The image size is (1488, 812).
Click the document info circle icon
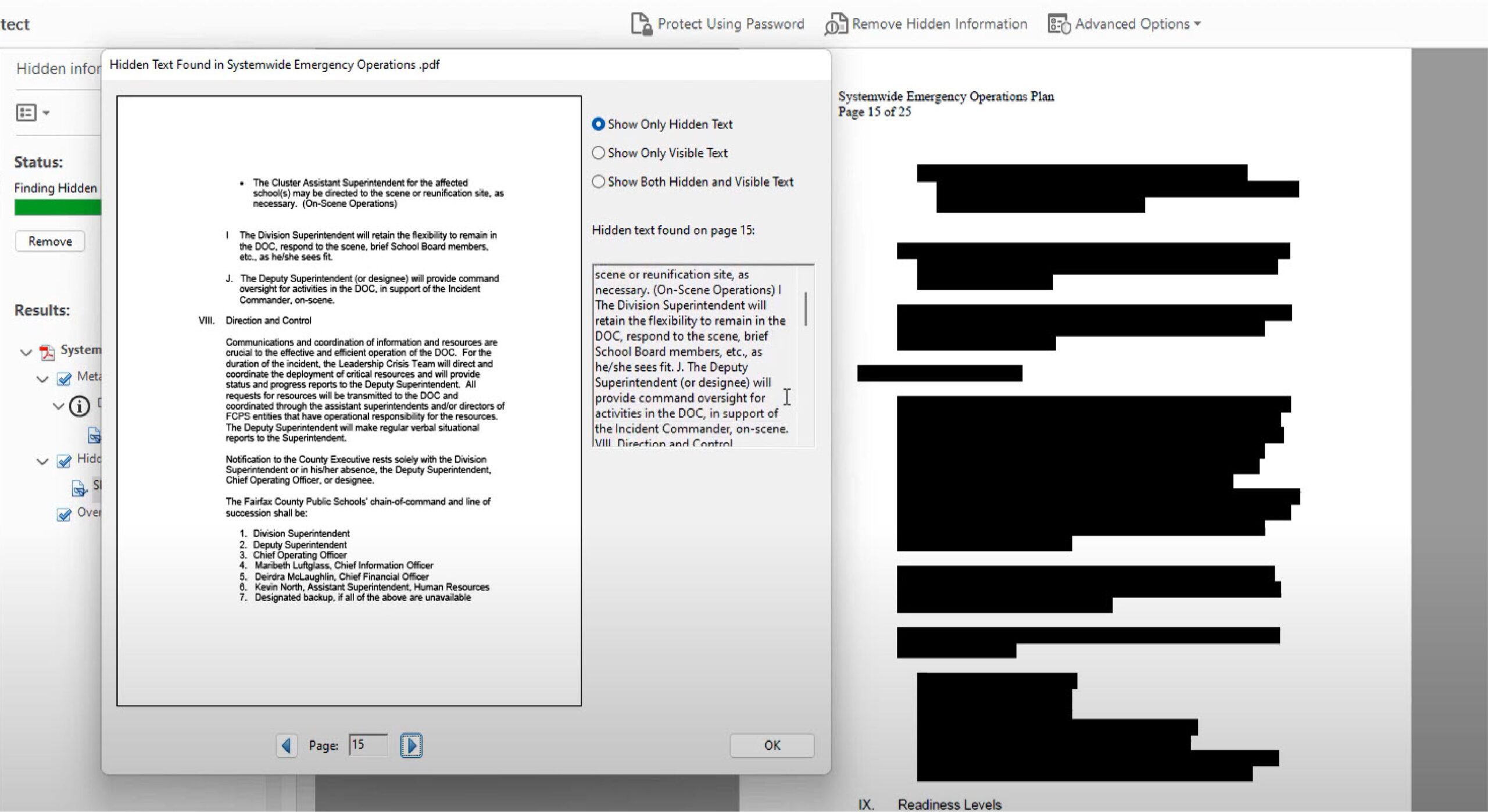click(80, 406)
